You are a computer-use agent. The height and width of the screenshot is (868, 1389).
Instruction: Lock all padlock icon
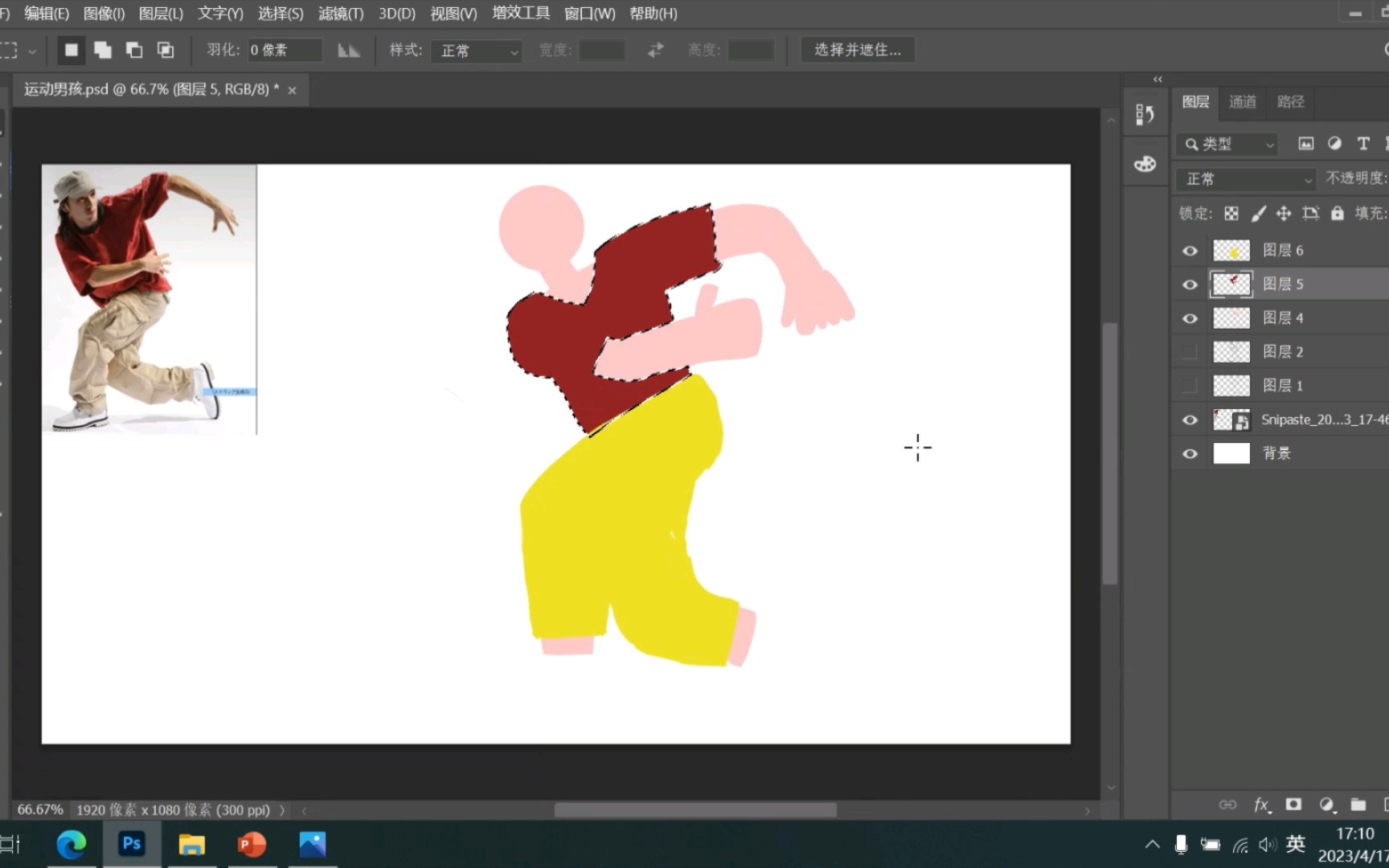tap(1337, 213)
